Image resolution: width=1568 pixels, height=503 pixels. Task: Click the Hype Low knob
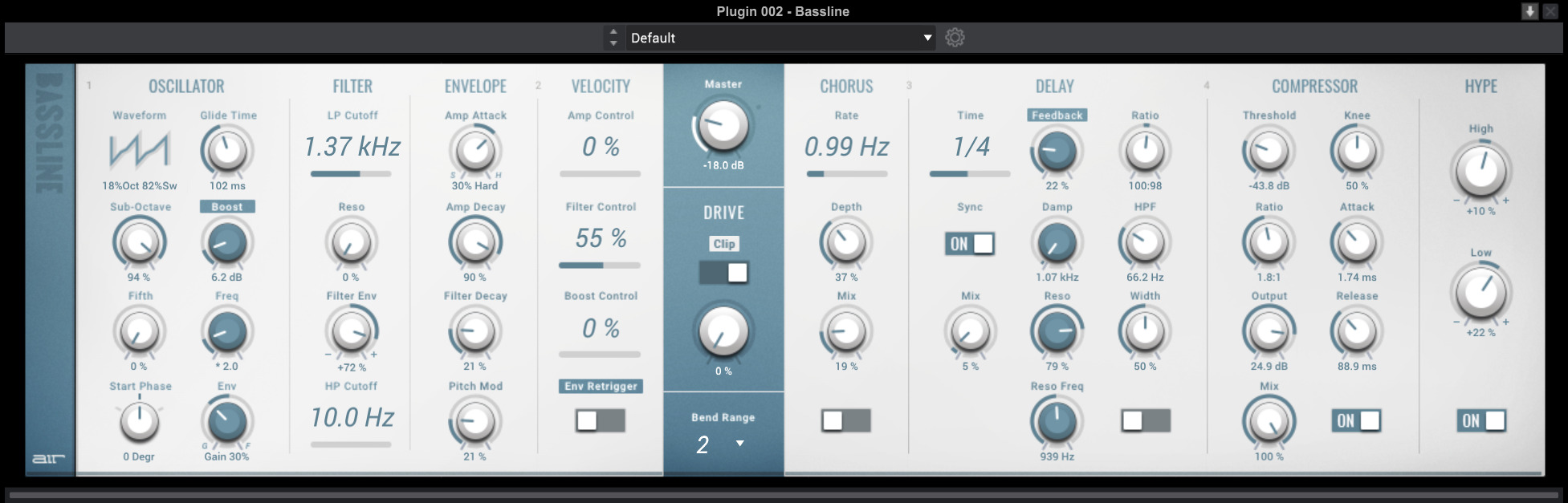pos(1481,293)
